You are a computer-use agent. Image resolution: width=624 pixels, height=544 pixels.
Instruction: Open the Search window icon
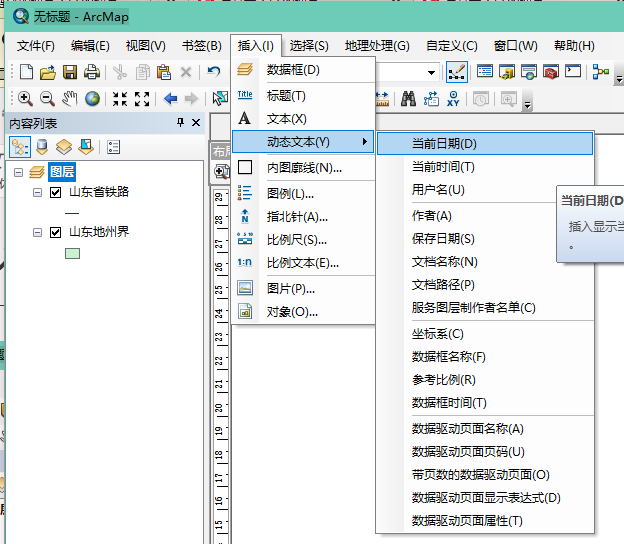pyautogui.click(x=529, y=72)
